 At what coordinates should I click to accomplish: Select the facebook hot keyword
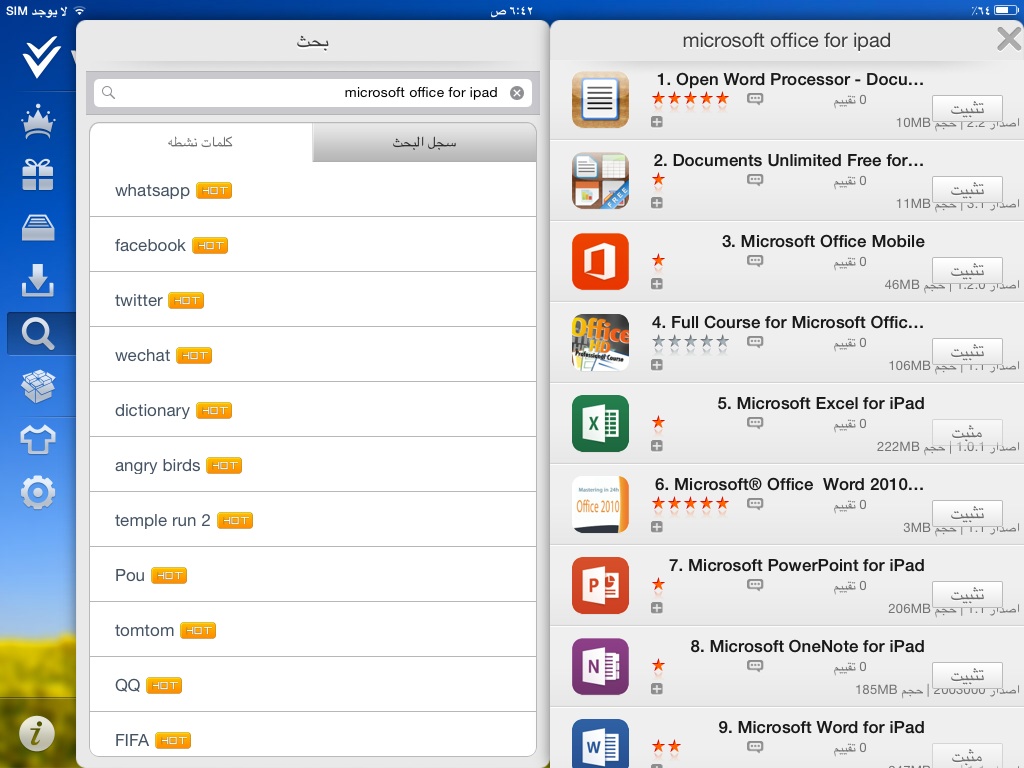coord(313,245)
